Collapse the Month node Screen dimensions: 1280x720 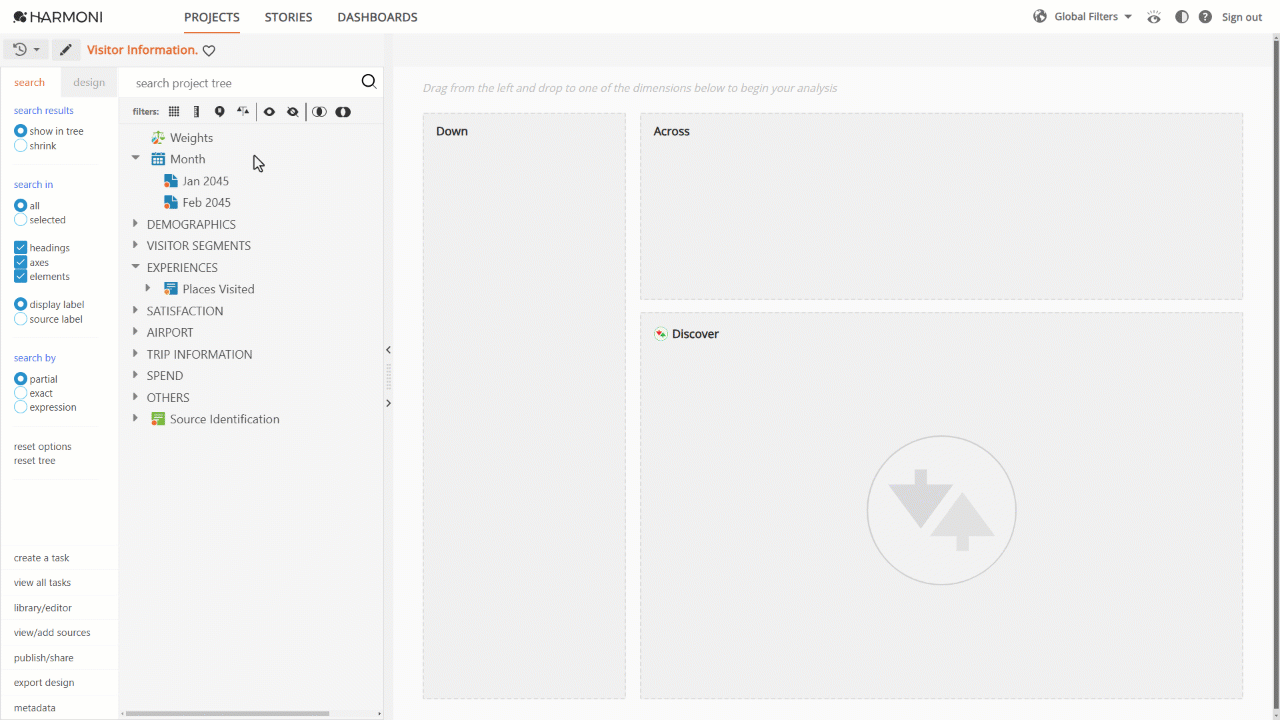tap(136, 158)
